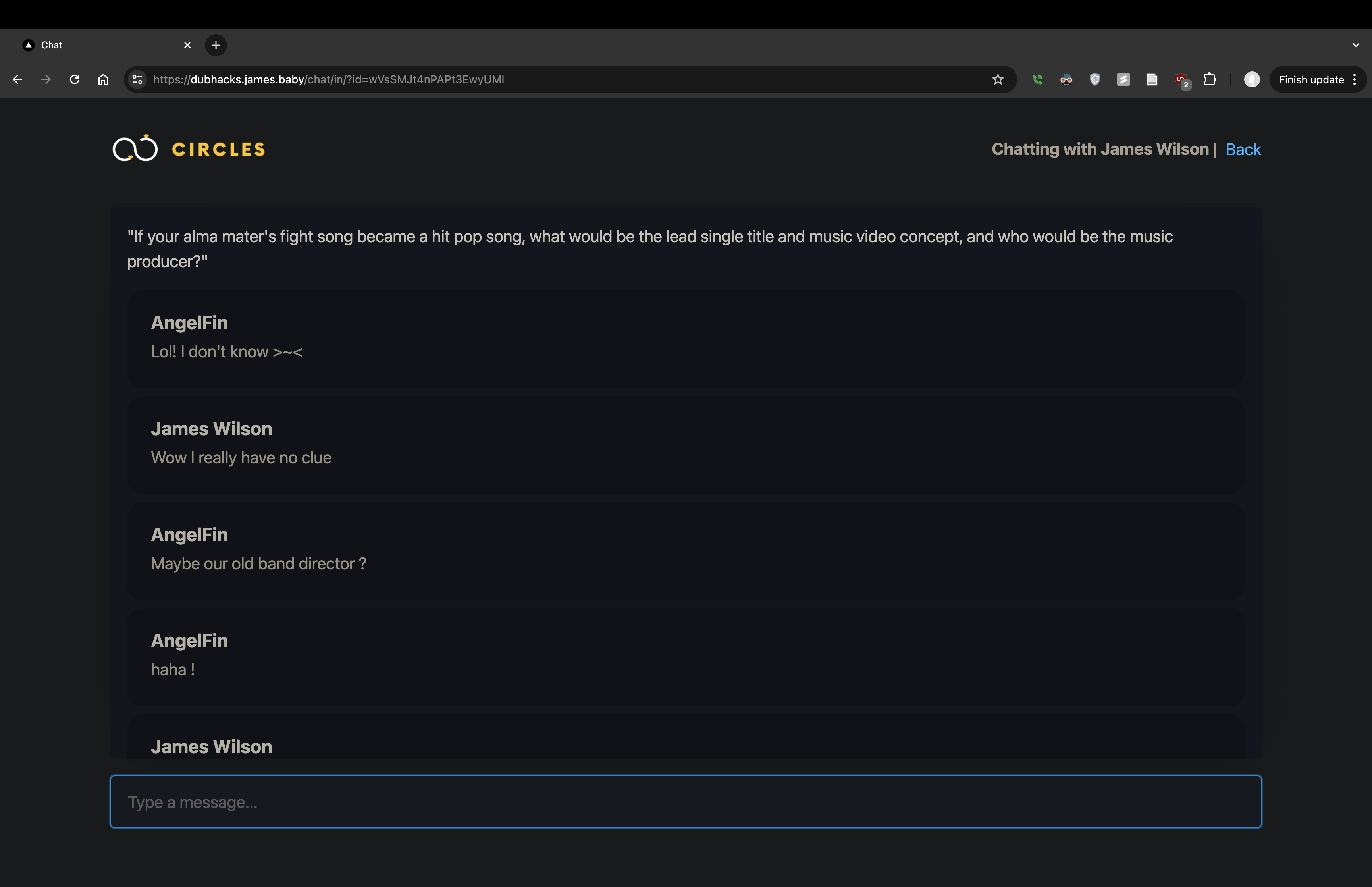Click the Back link
The image size is (1372, 887).
click(1243, 149)
